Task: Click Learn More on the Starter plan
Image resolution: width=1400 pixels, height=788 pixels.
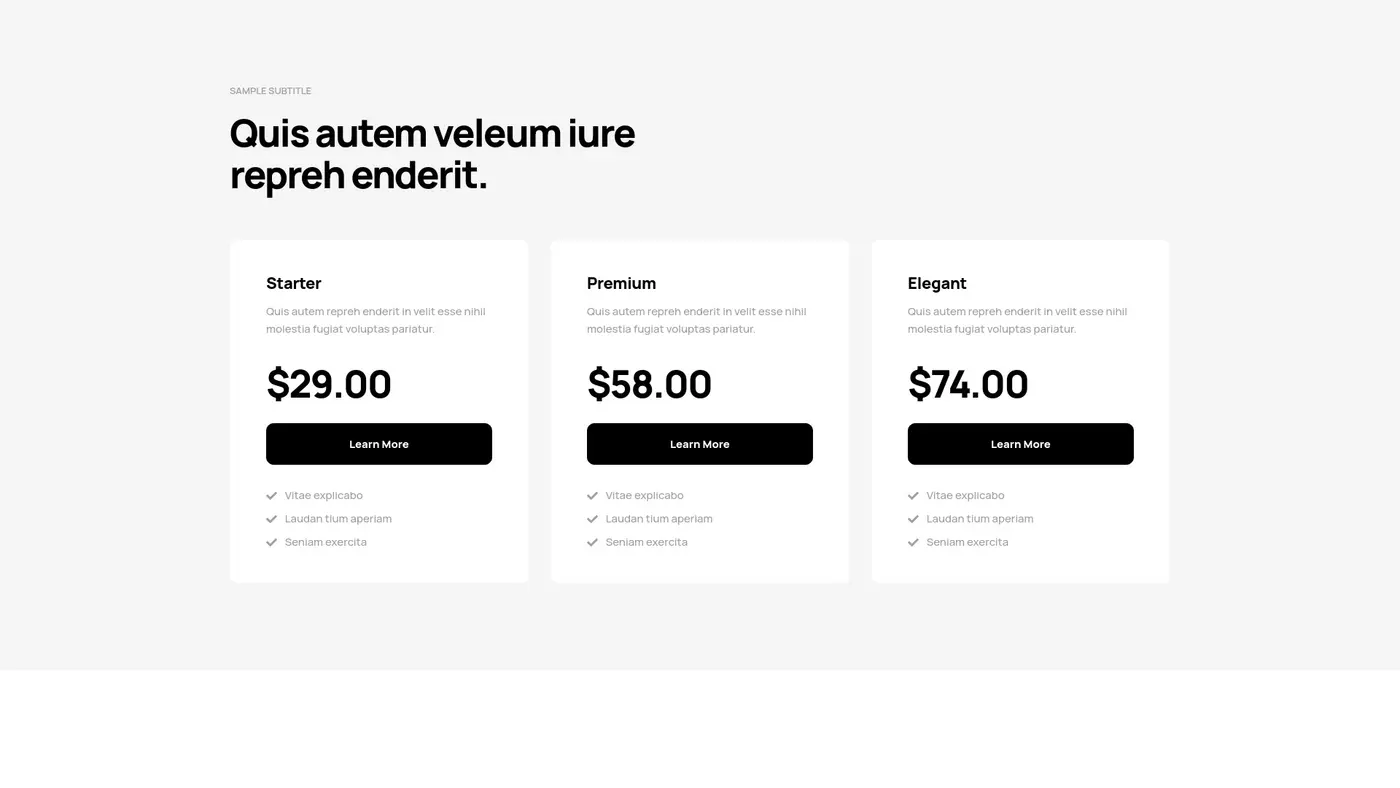Action: click(378, 443)
